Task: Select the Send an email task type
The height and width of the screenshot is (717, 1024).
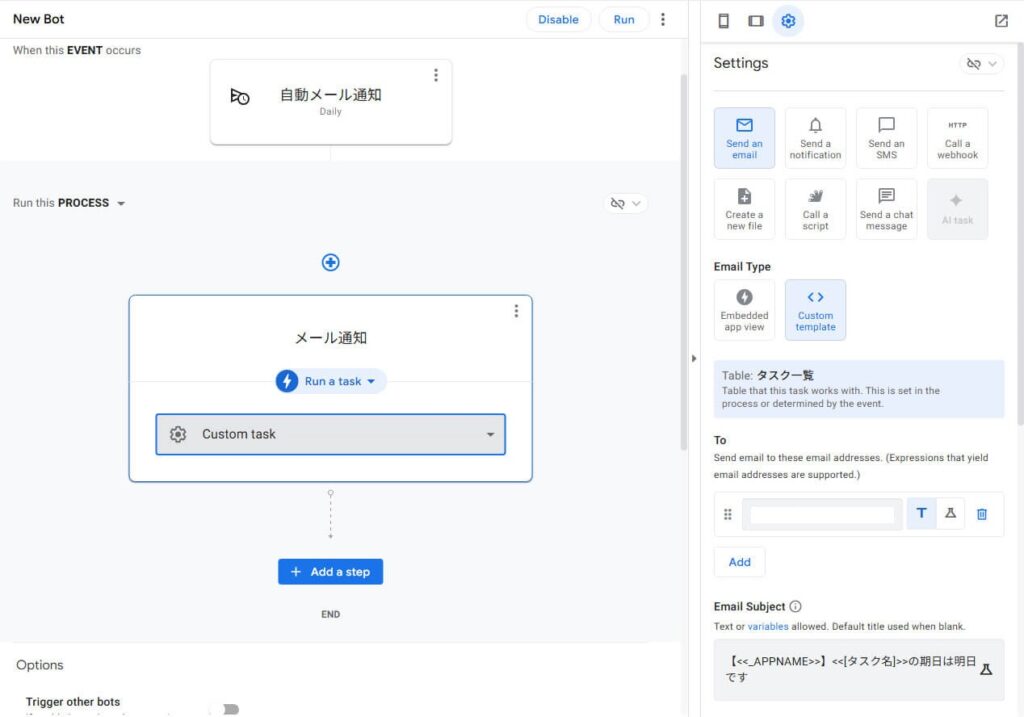Action: click(x=744, y=138)
